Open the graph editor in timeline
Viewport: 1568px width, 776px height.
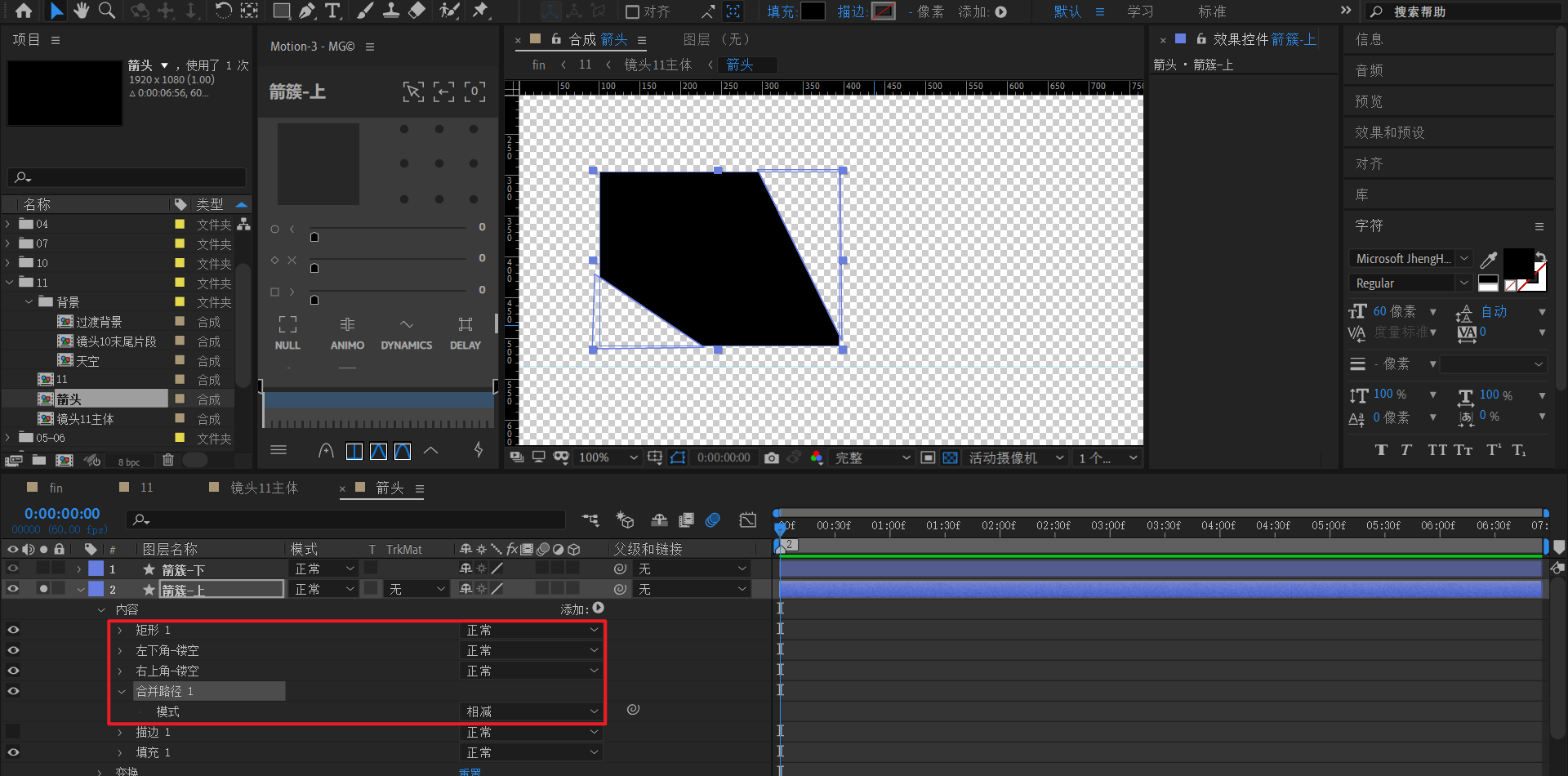[748, 520]
